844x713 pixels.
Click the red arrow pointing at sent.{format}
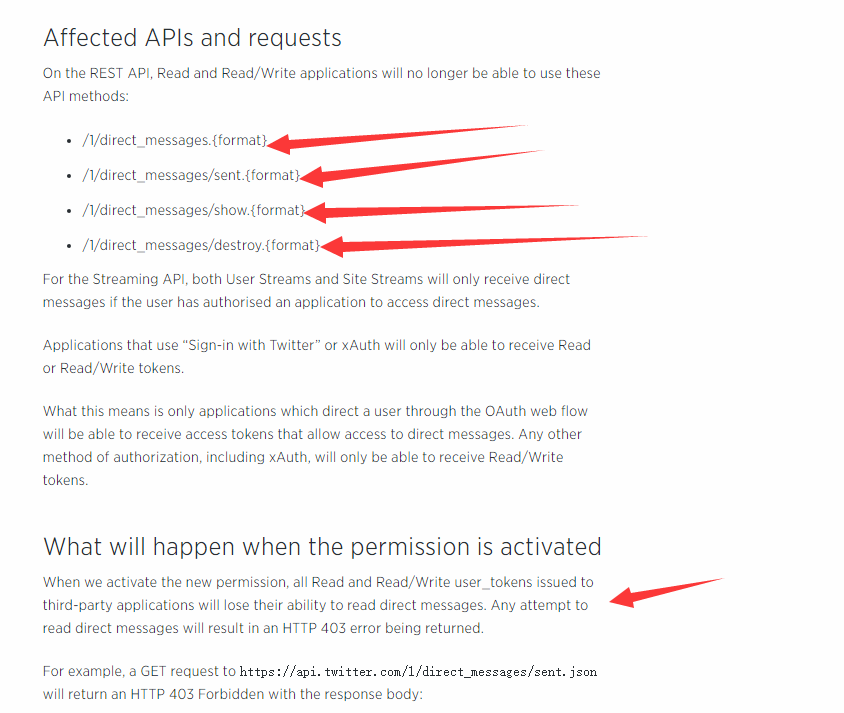[423, 168]
